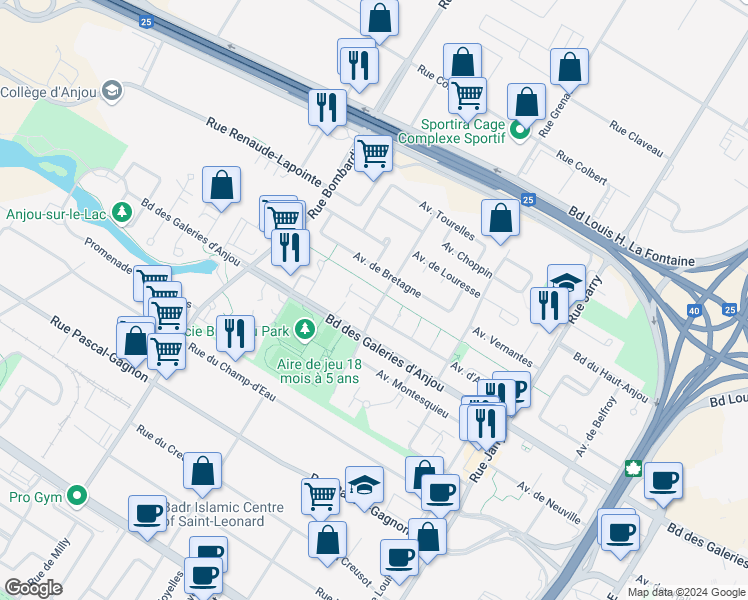Screen dimensions: 748x600
Task: Open grocery cart pin above Sportira Cage
Action: tap(468, 99)
